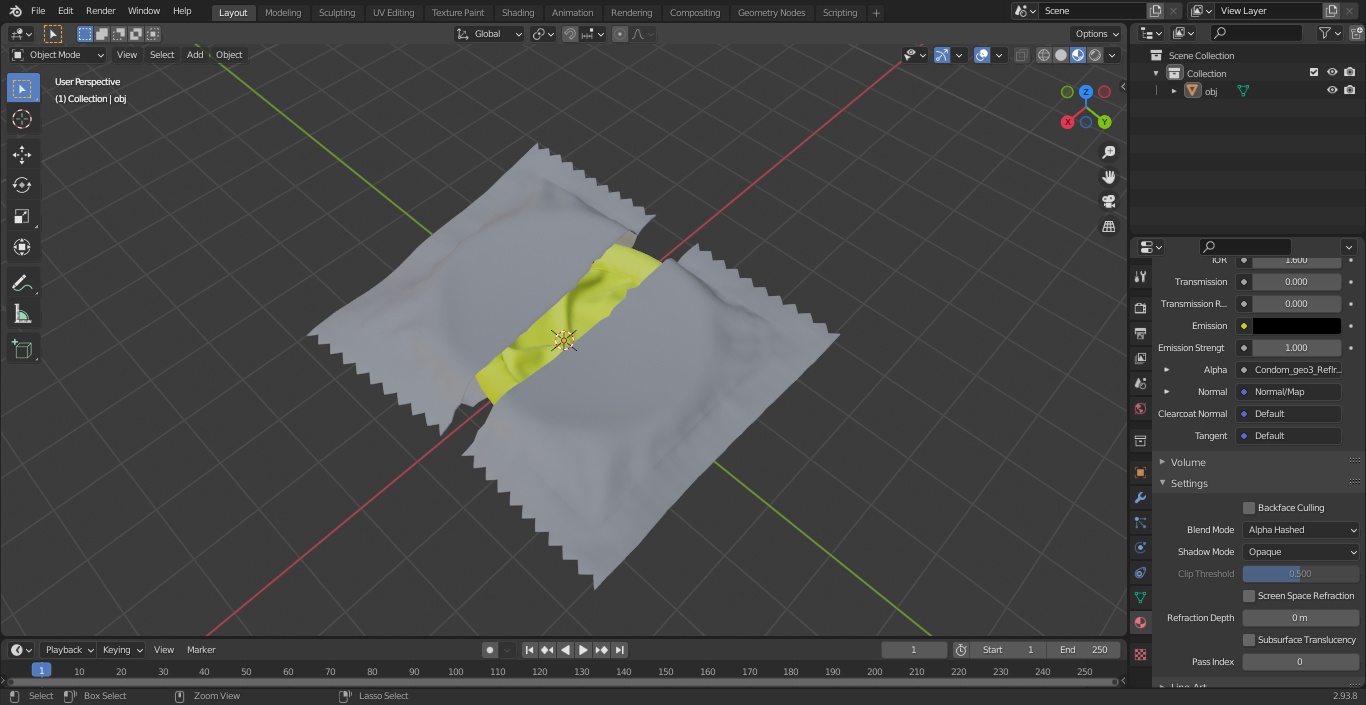Expand obj in the outliner
The width and height of the screenshot is (1366, 705).
tap(1174, 91)
